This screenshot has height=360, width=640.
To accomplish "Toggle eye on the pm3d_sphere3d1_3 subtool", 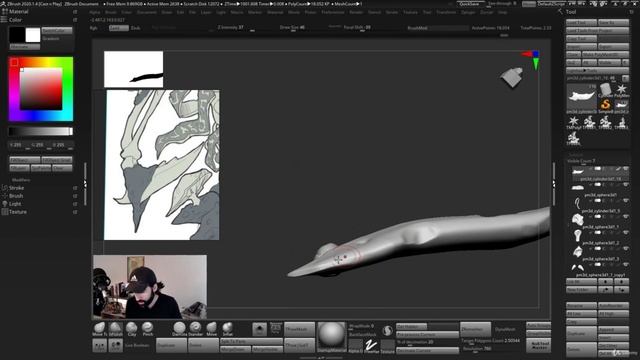I will (x=626, y=249).
